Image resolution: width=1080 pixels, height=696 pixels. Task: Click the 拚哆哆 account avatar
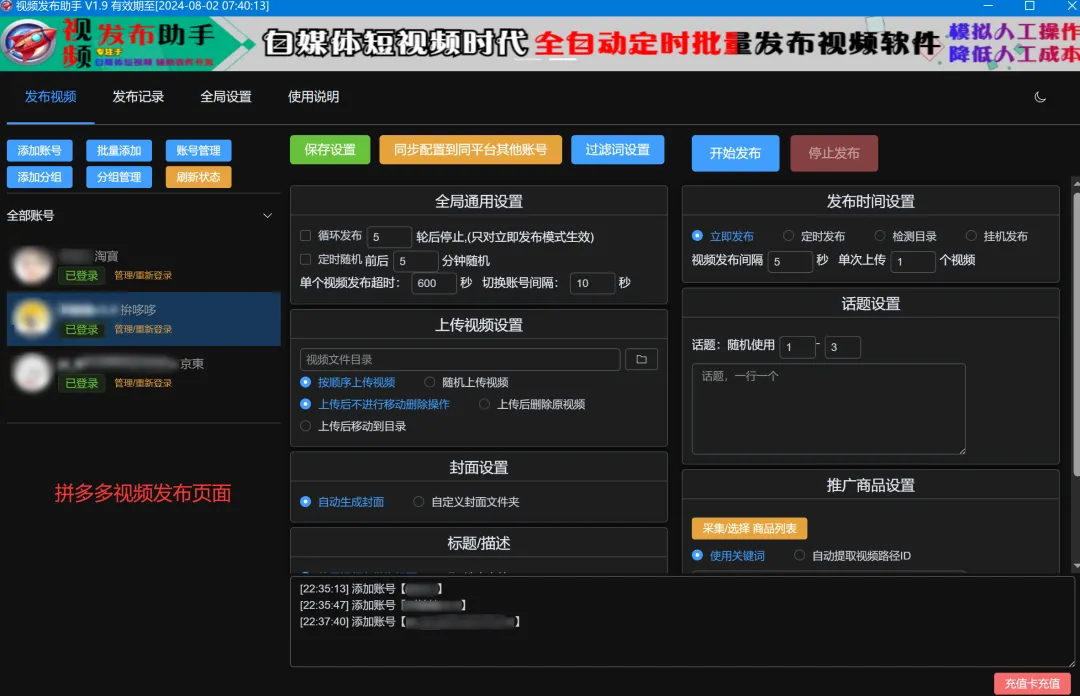click(32, 319)
